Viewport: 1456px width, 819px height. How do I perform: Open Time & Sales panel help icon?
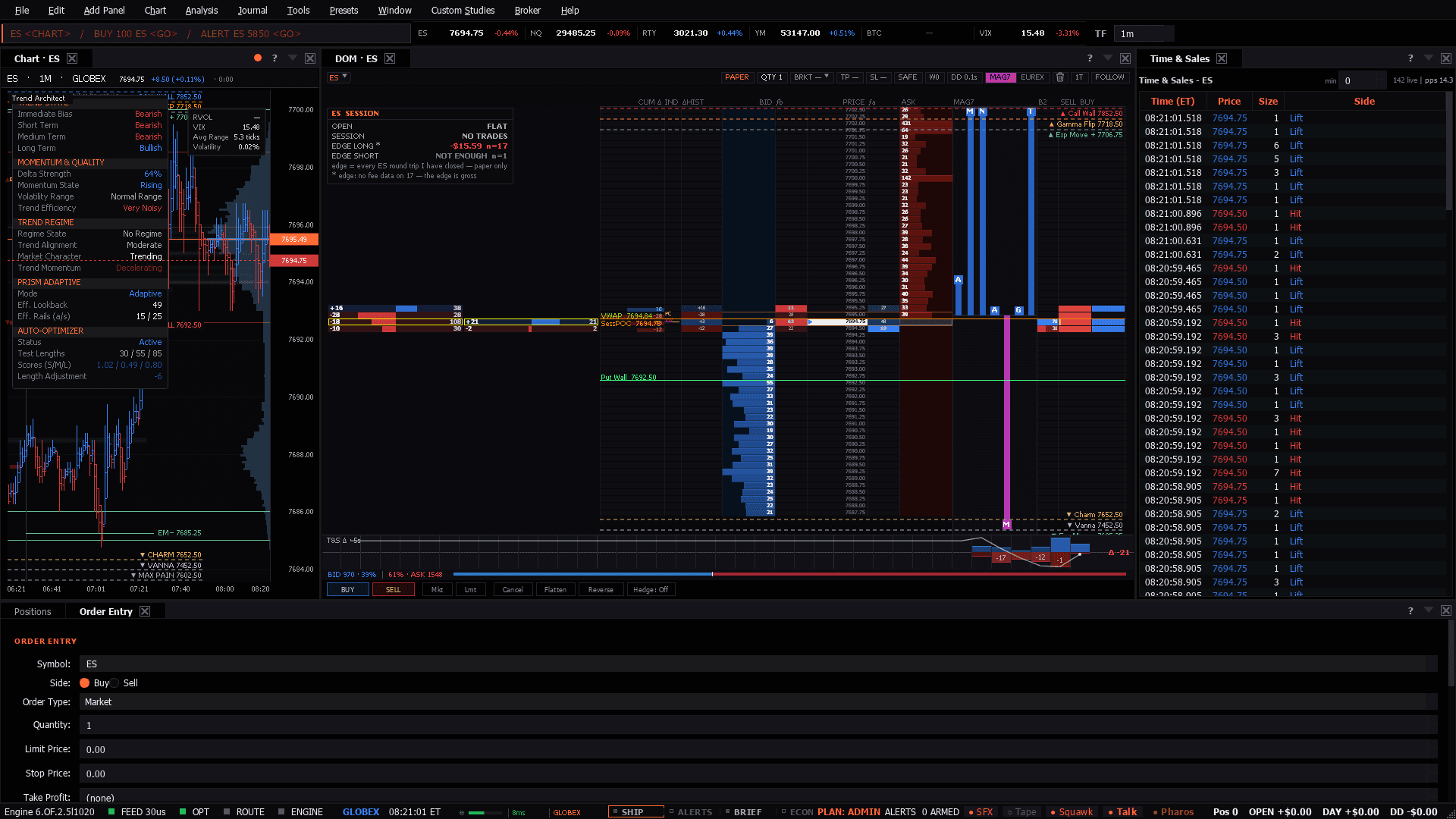(x=1410, y=58)
